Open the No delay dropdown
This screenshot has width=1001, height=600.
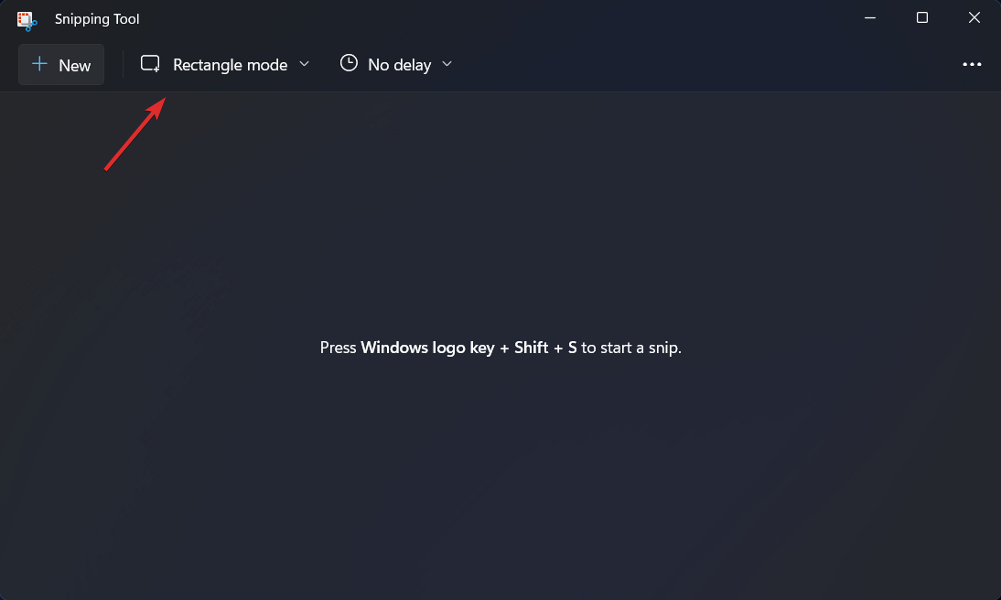tap(399, 65)
